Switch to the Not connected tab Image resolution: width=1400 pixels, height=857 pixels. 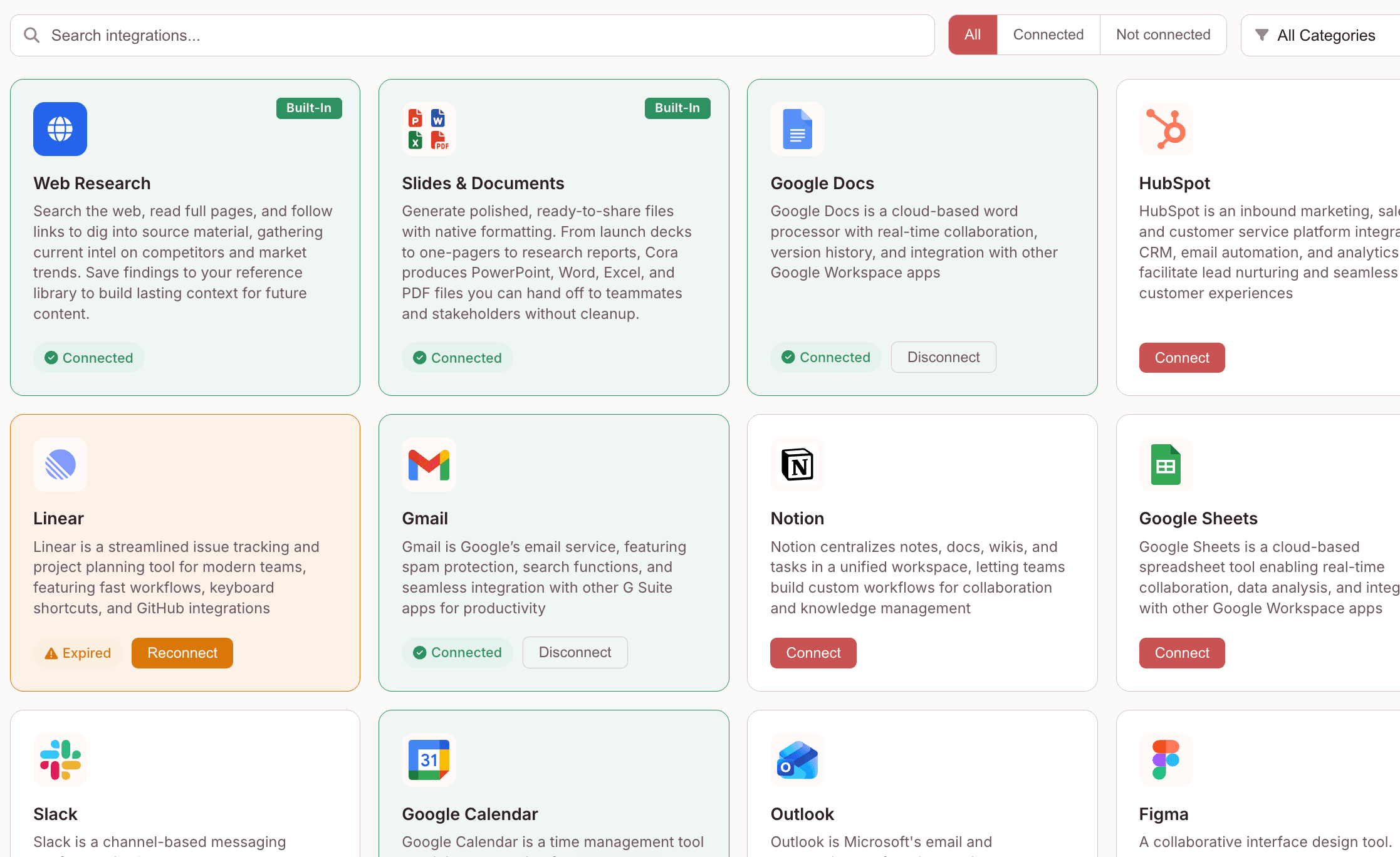point(1163,35)
